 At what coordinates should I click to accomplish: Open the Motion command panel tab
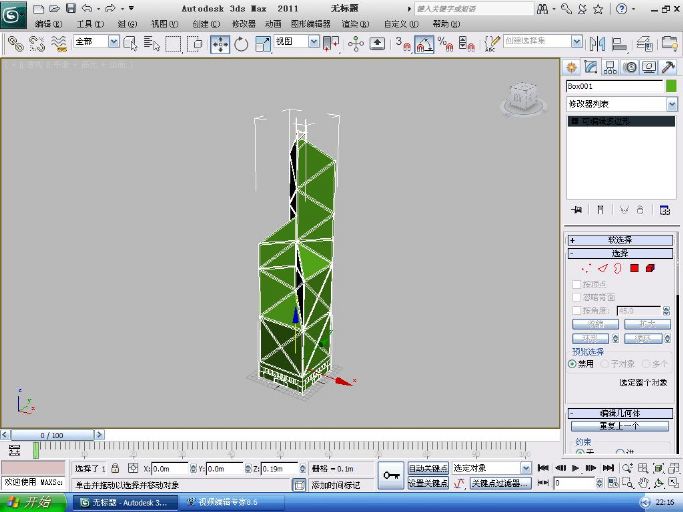630,68
